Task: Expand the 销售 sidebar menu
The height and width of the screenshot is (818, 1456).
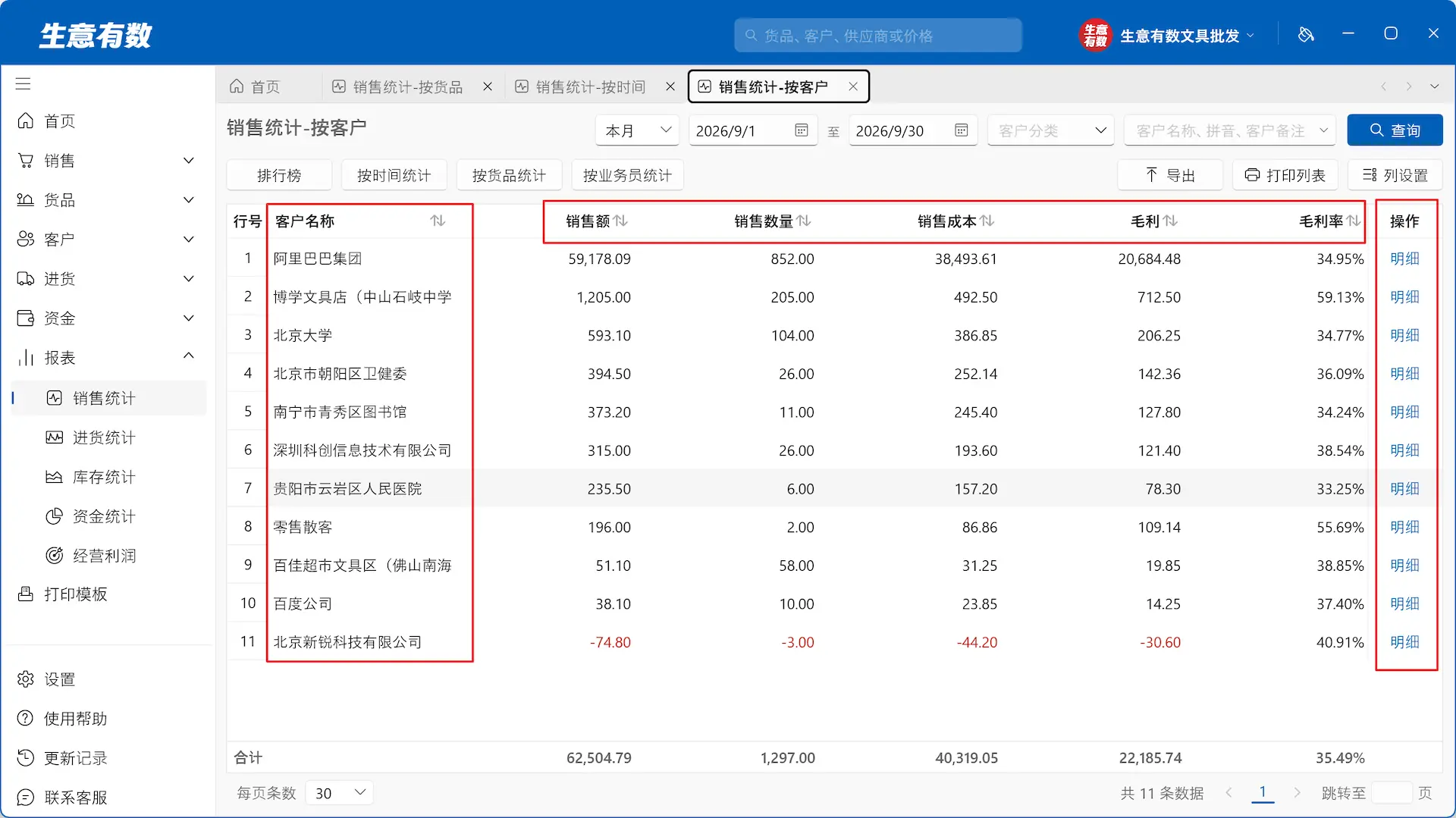Action: click(189, 161)
